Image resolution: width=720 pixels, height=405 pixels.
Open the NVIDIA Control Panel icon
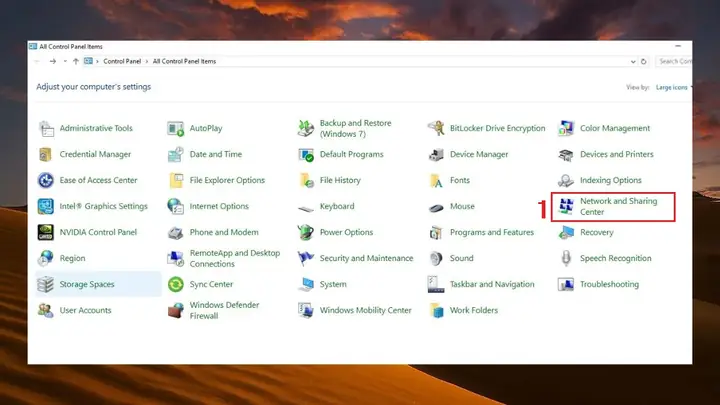46,232
